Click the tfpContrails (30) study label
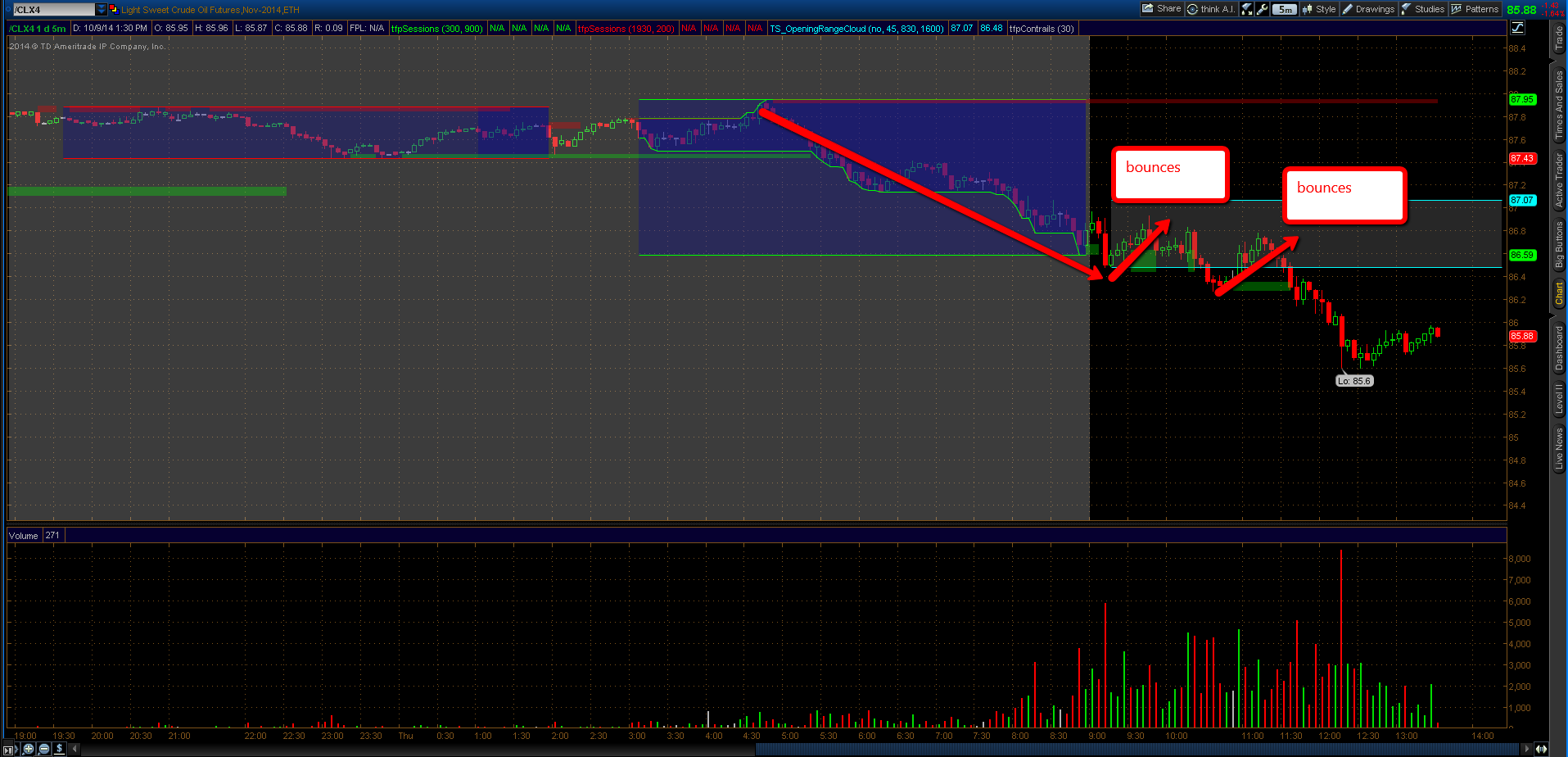This screenshot has width=1568, height=757. coord(1042,29)
